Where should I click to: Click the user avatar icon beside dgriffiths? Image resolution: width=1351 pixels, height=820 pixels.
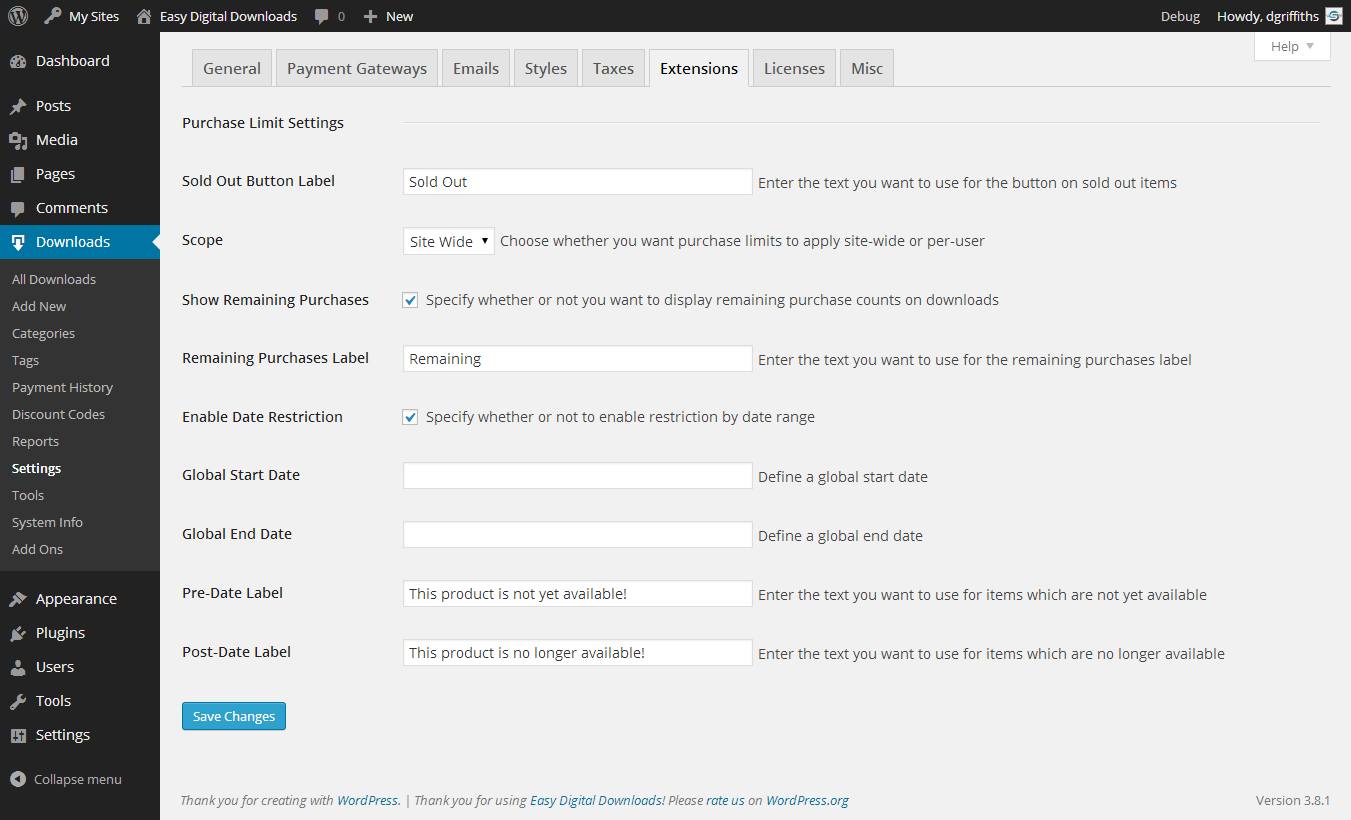pyautogui.click(x=1333, y=16)
